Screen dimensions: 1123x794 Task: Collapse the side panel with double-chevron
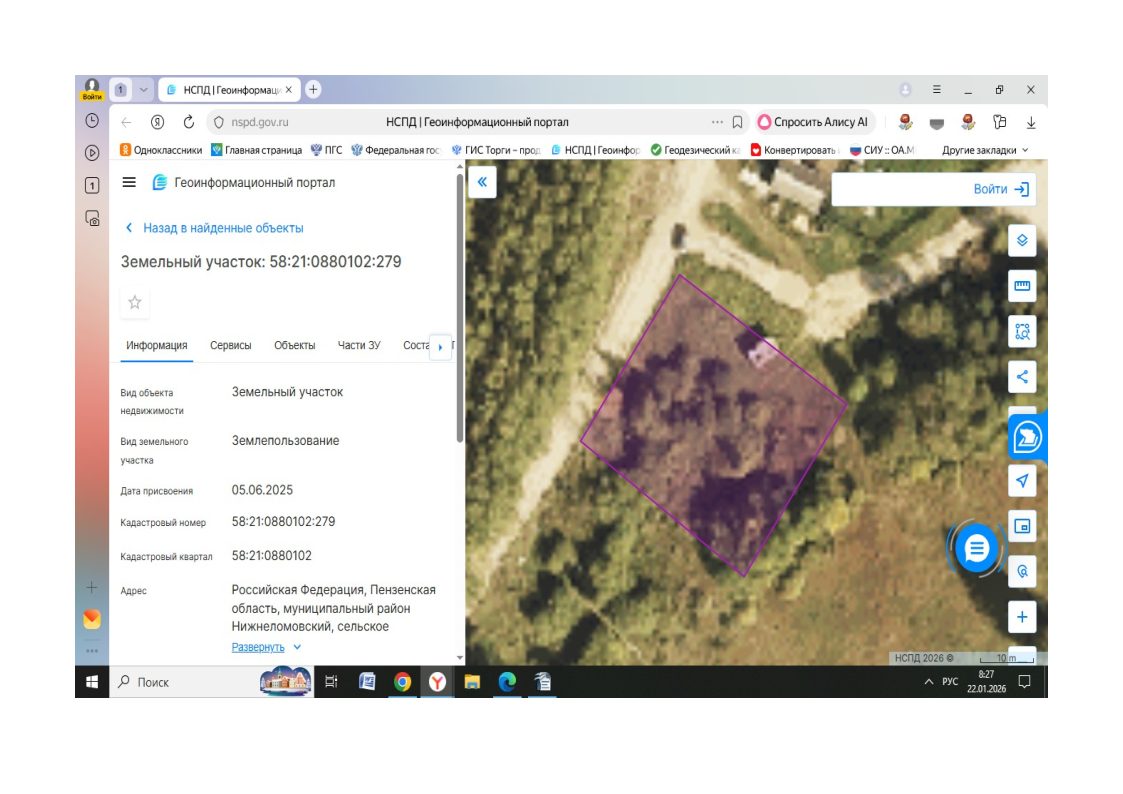pos(482,182)
